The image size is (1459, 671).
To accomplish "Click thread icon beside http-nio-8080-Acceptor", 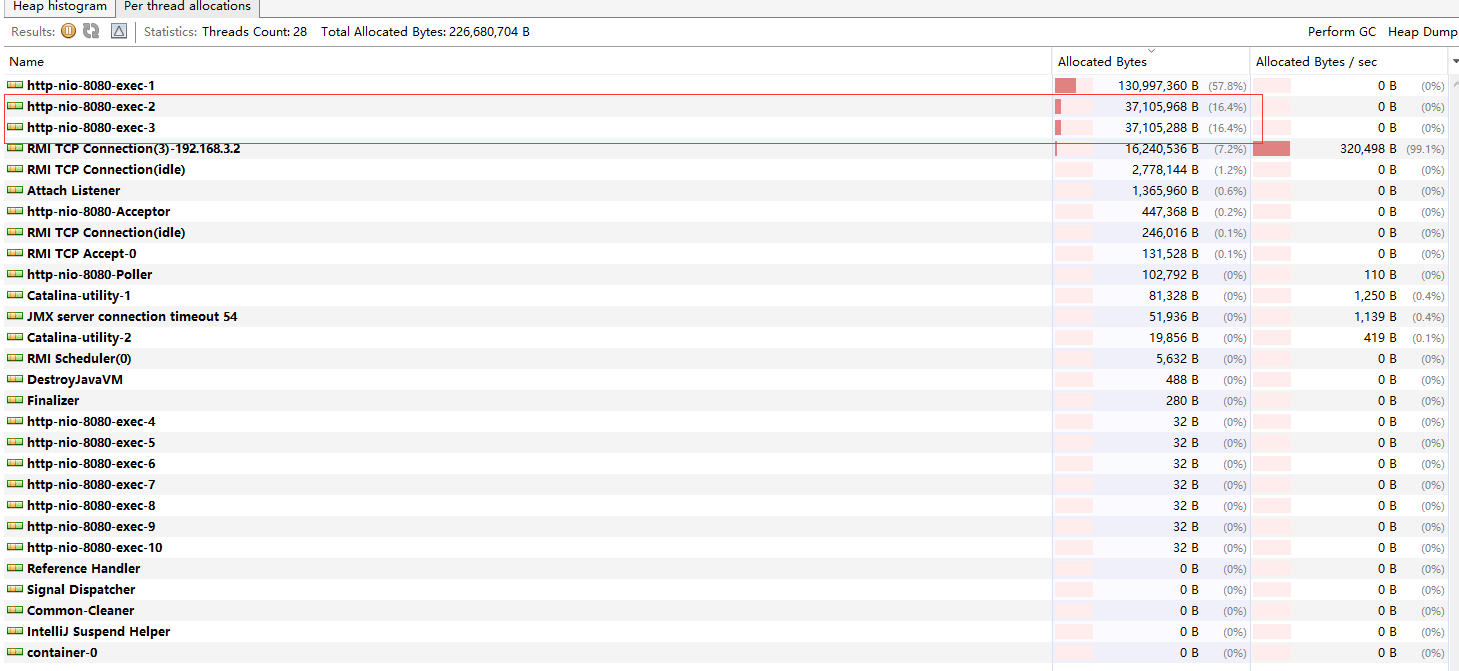I will click(x=15, y=211).
